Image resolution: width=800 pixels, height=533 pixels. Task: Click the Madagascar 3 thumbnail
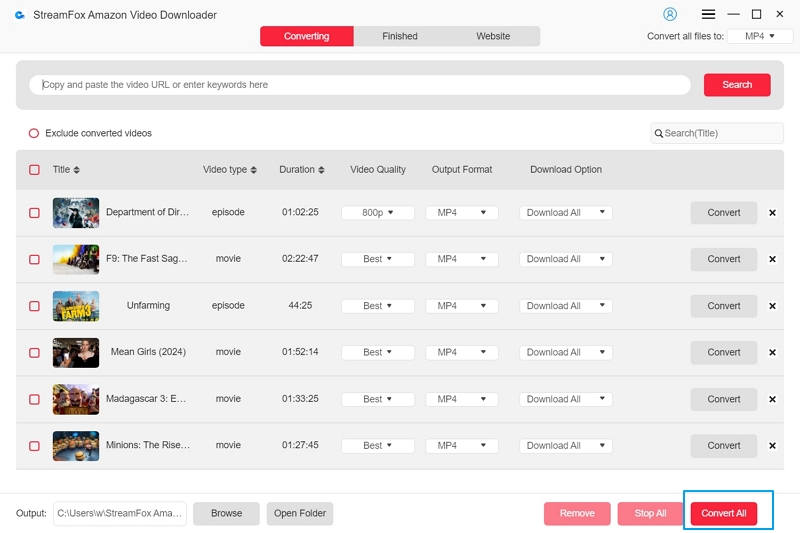pyautogui.click(x=76, y=399)
